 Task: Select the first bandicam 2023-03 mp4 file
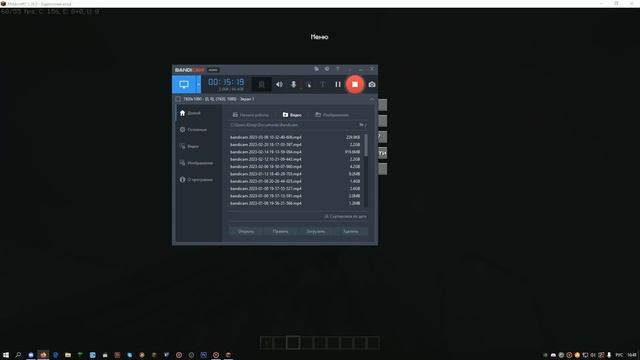click(295, 137)
